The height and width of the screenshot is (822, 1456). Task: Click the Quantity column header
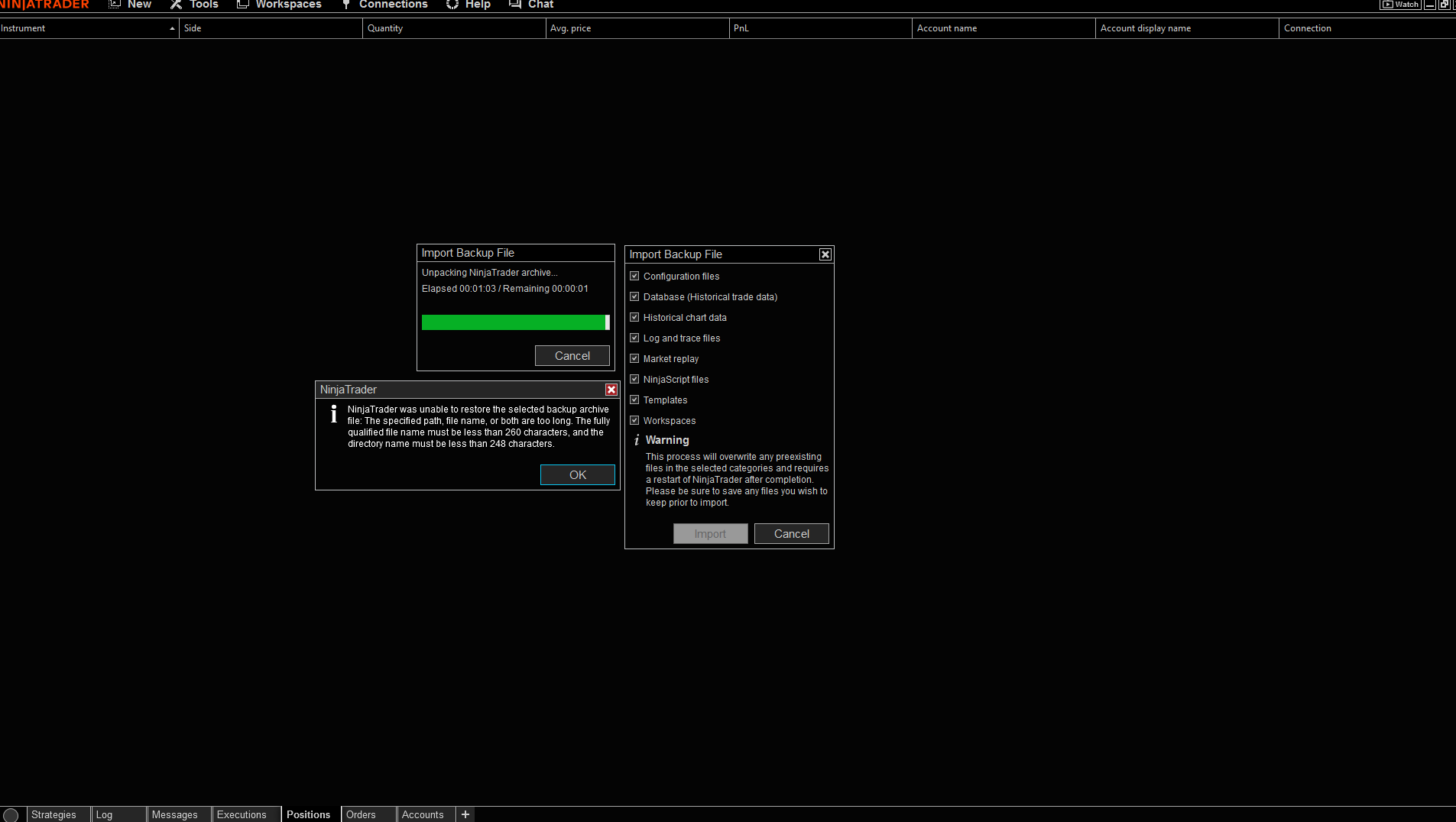pyautogui.click(x=385, y=28)
